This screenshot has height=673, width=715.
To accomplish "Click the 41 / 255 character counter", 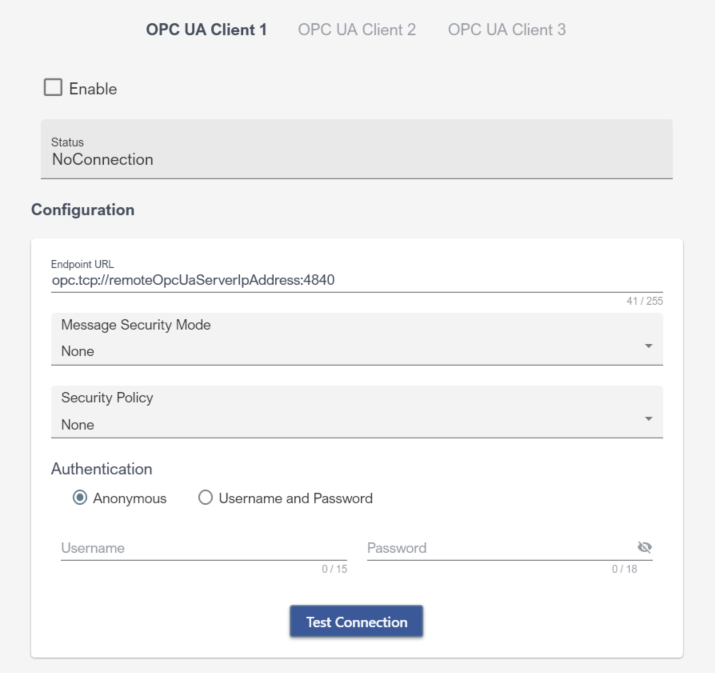I will coord(650,301).
